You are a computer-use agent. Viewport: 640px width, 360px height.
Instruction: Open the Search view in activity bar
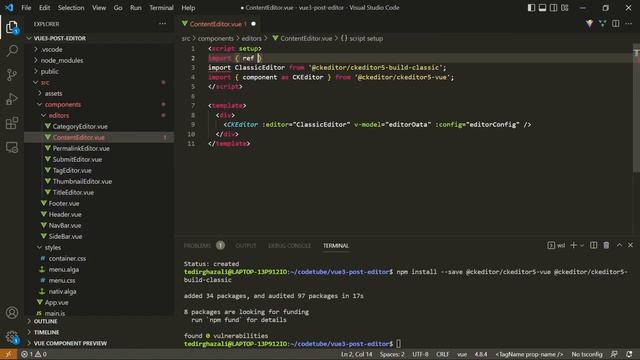coord(12,51)
